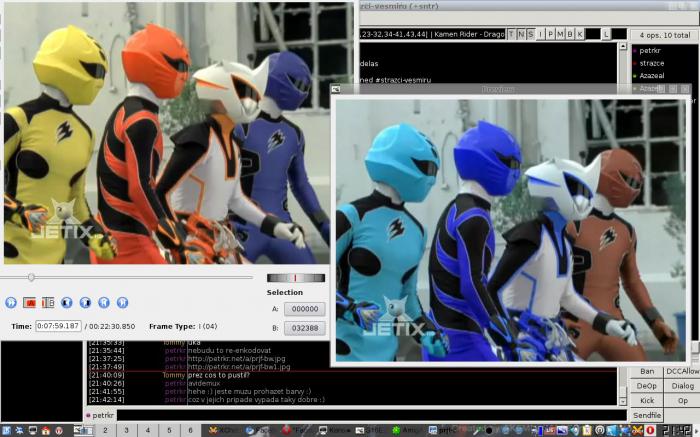Click the Kick button in XChat
This screenshot has width=700, height=437.
[x=647, y=400]
